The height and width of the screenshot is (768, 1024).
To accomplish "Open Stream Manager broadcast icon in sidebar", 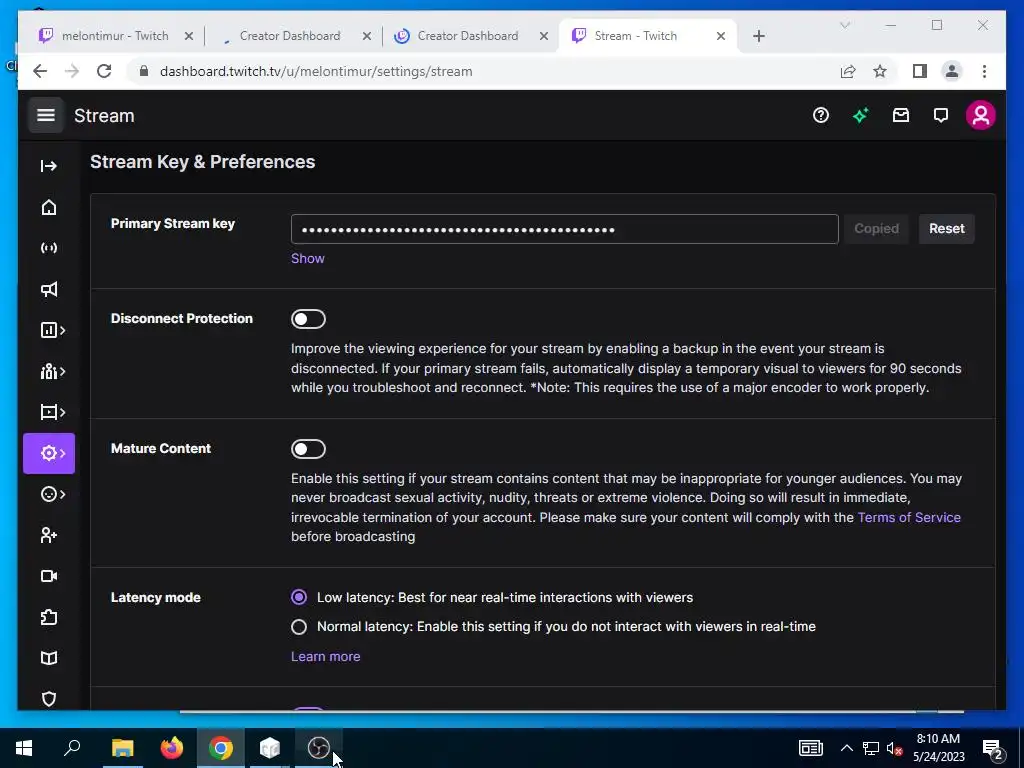I will point(49,248).
